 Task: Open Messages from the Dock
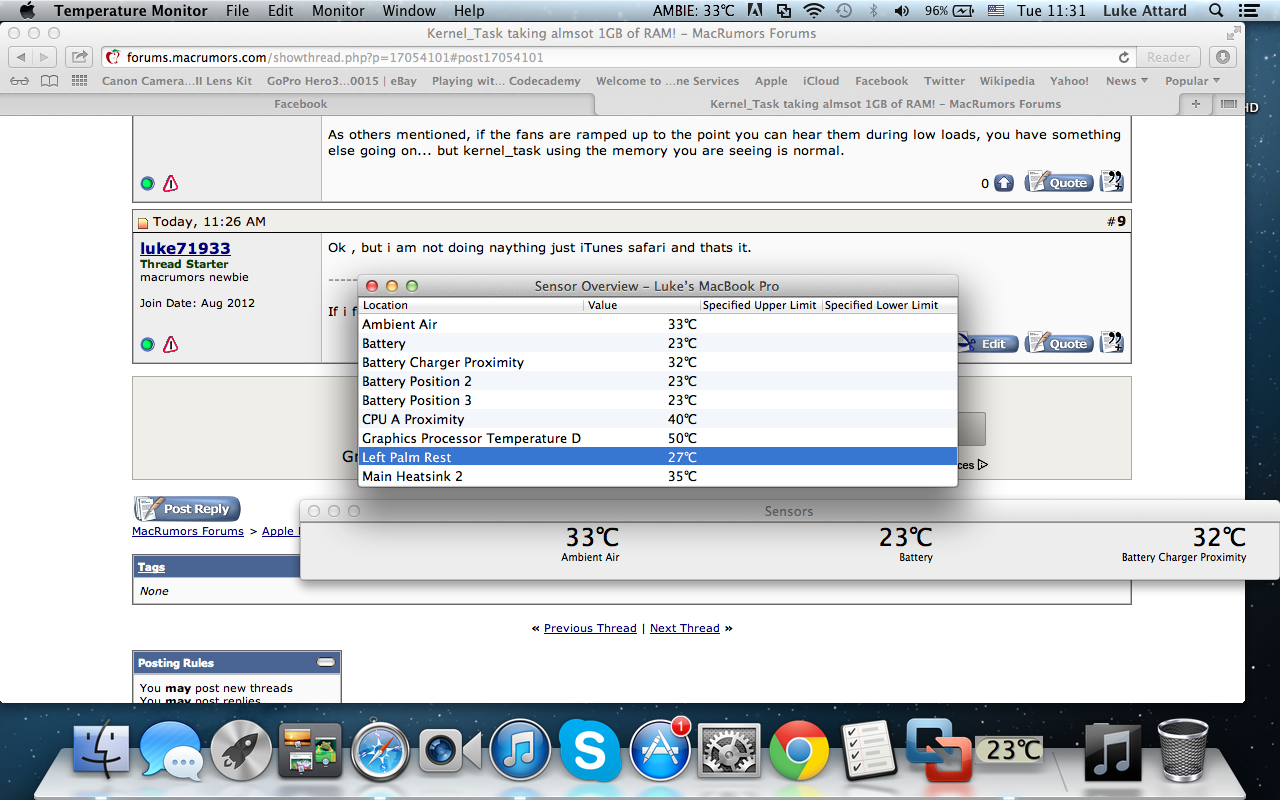(x=171, y=751)
